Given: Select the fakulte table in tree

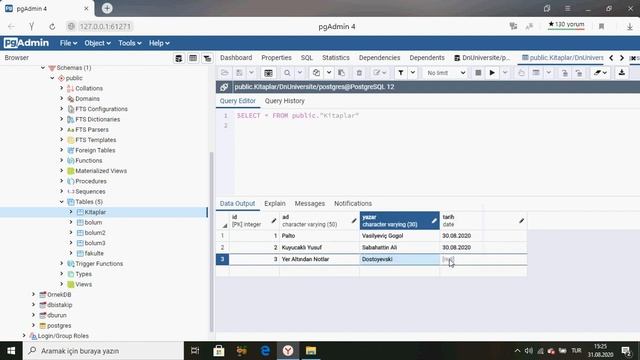Looking at the screenshot, I should [94, 253].
